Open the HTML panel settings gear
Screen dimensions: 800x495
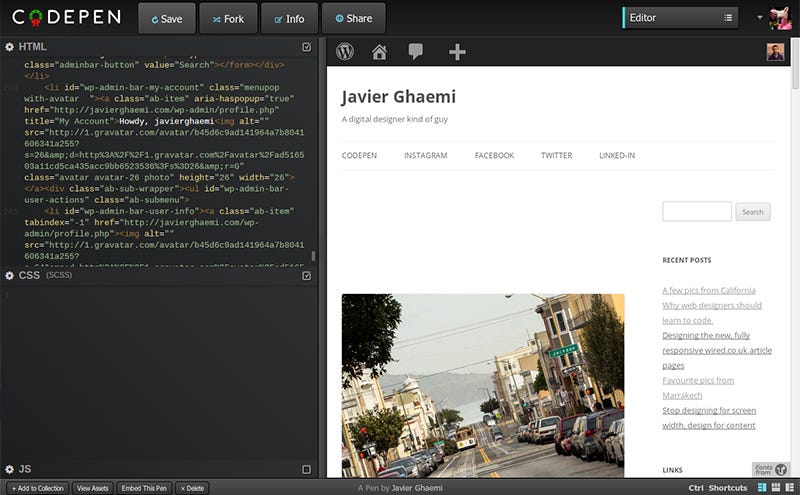9,47
